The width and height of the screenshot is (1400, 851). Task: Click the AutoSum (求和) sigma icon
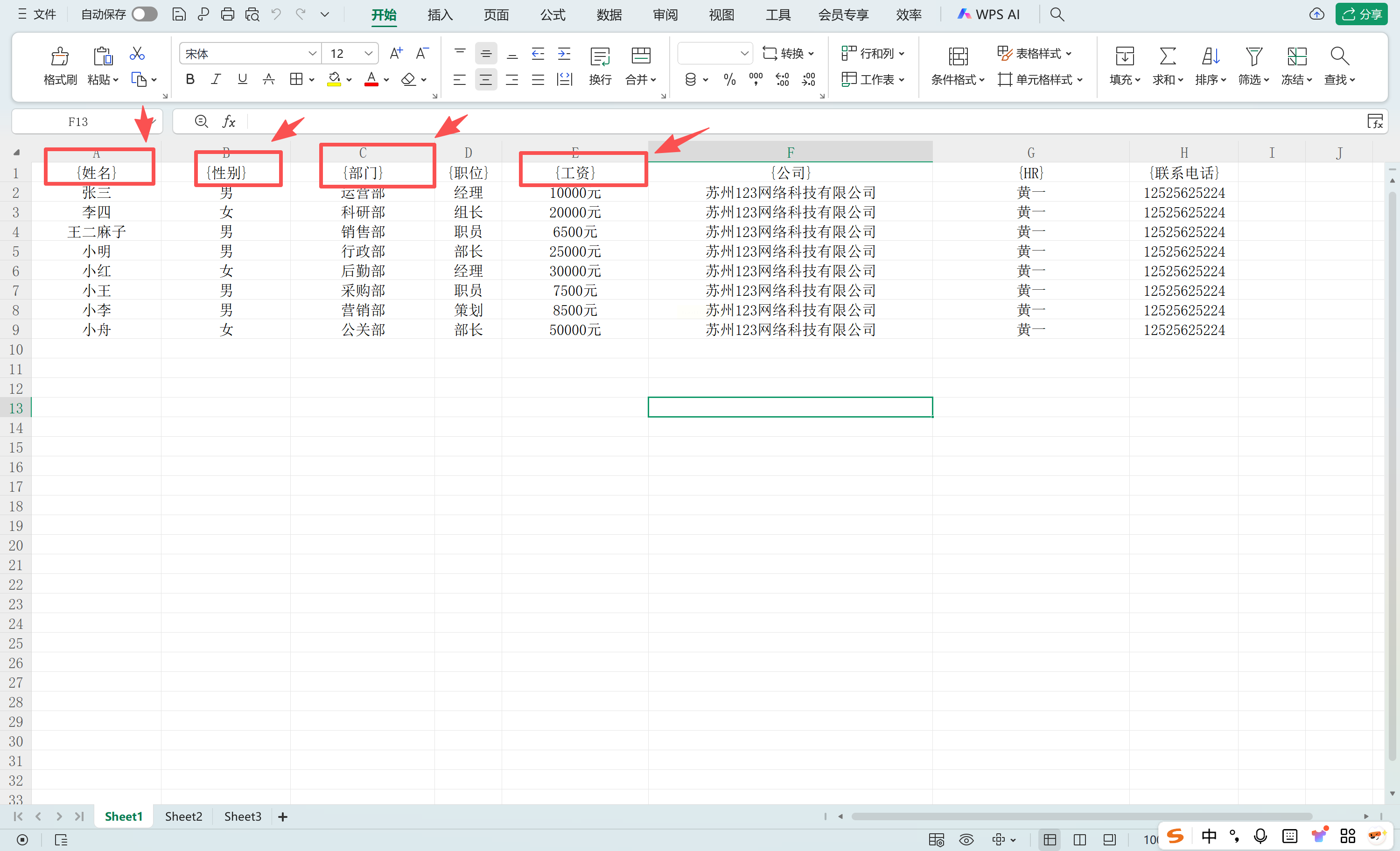pyautogui.click(x=1167, y=56)
